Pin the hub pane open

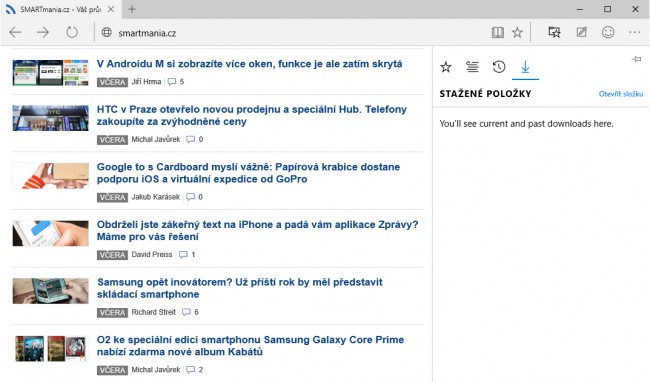click(x=636, y=60)
